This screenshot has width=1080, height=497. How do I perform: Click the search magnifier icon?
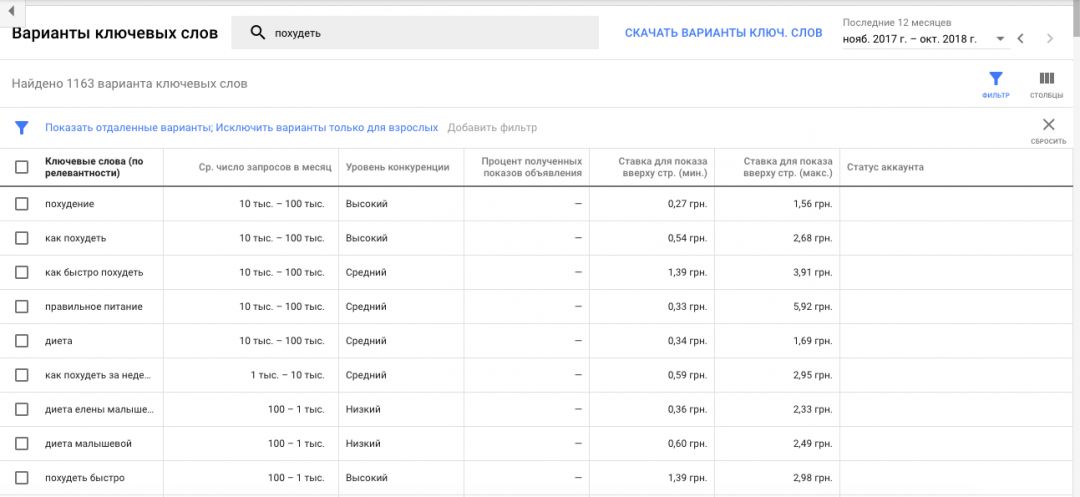click(257, 33)
